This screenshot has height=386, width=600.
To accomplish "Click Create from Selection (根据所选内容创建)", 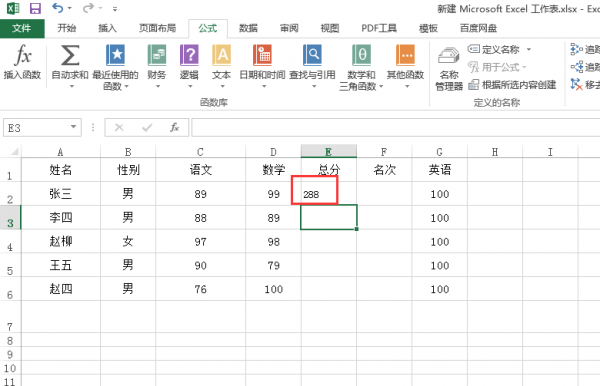I will (512, 85).
